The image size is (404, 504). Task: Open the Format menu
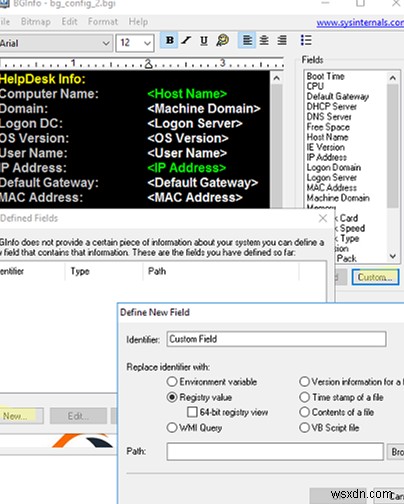pyautogui.click(x=103, y=22)
